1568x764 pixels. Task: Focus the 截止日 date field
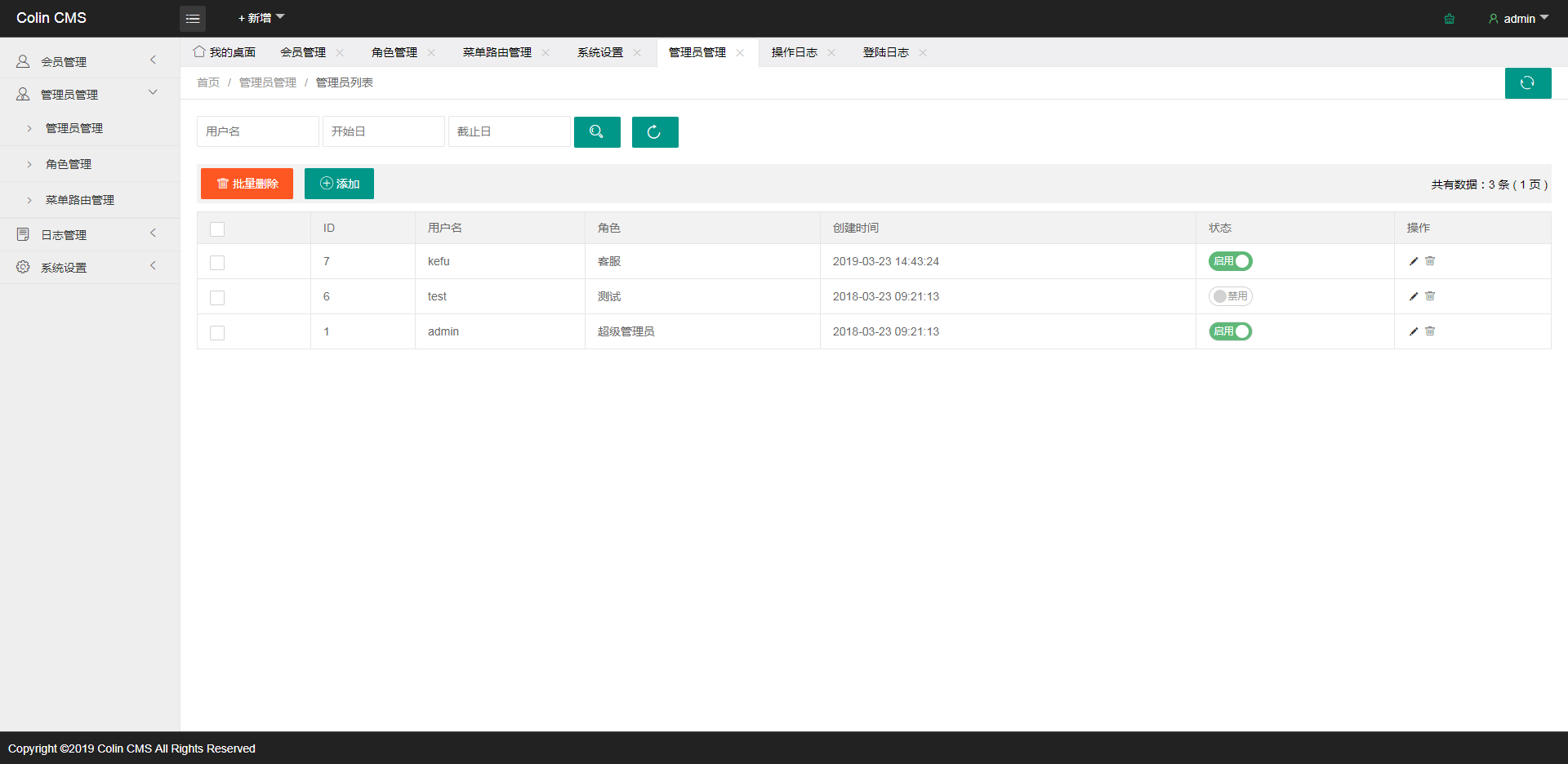coord(510,131)
